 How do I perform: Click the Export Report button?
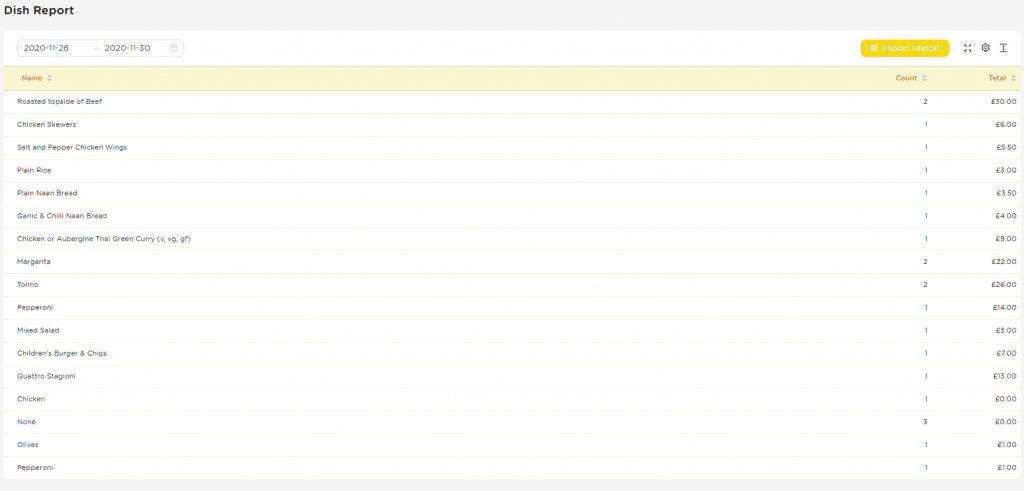pyautogui.click(x=904, y=48)
